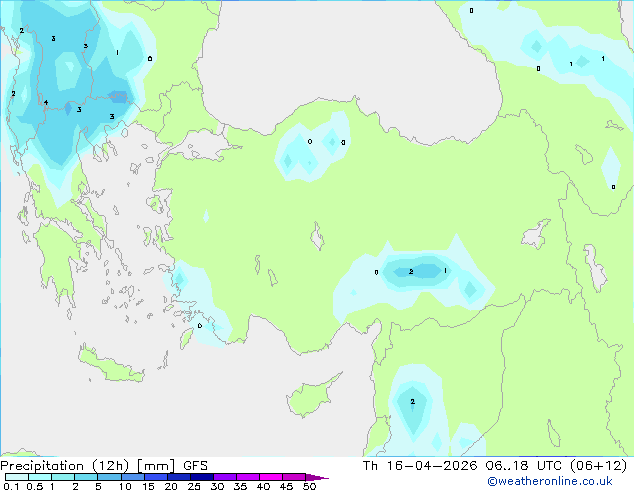The image size is (634, 490).
Task: Click the value 2 inside the southeastern Turkey rain patch
Action: coord(411,271)
